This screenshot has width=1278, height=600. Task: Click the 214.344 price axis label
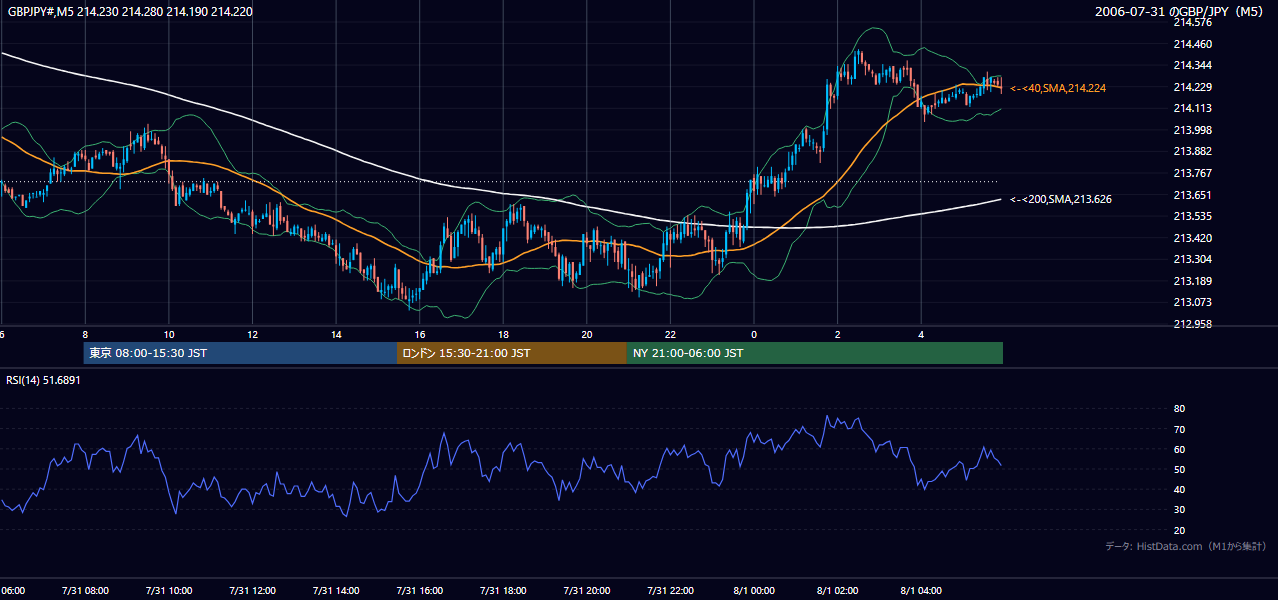pos(1192,65)
